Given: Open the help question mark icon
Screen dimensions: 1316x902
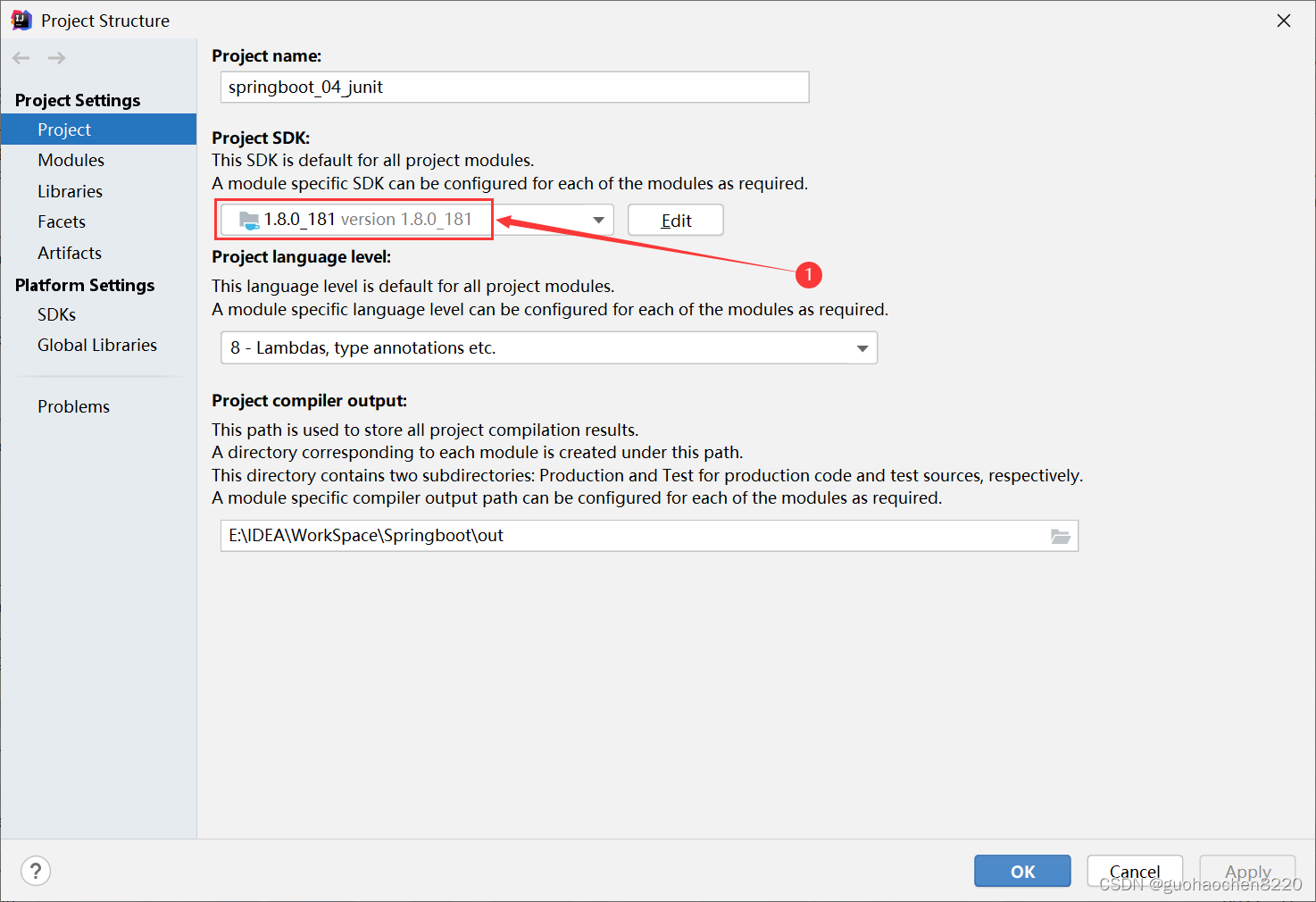Looking at the screenshot, I should click(36, 871).
